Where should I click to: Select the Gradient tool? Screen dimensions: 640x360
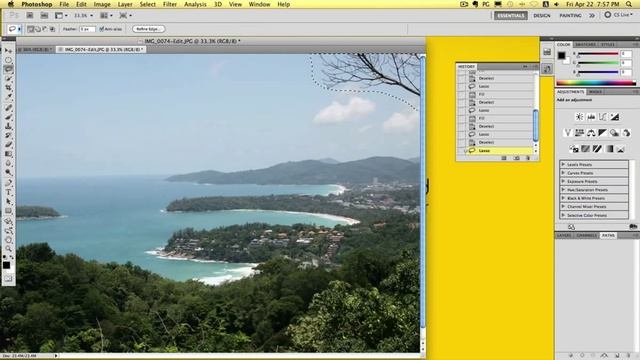point(8,154)
